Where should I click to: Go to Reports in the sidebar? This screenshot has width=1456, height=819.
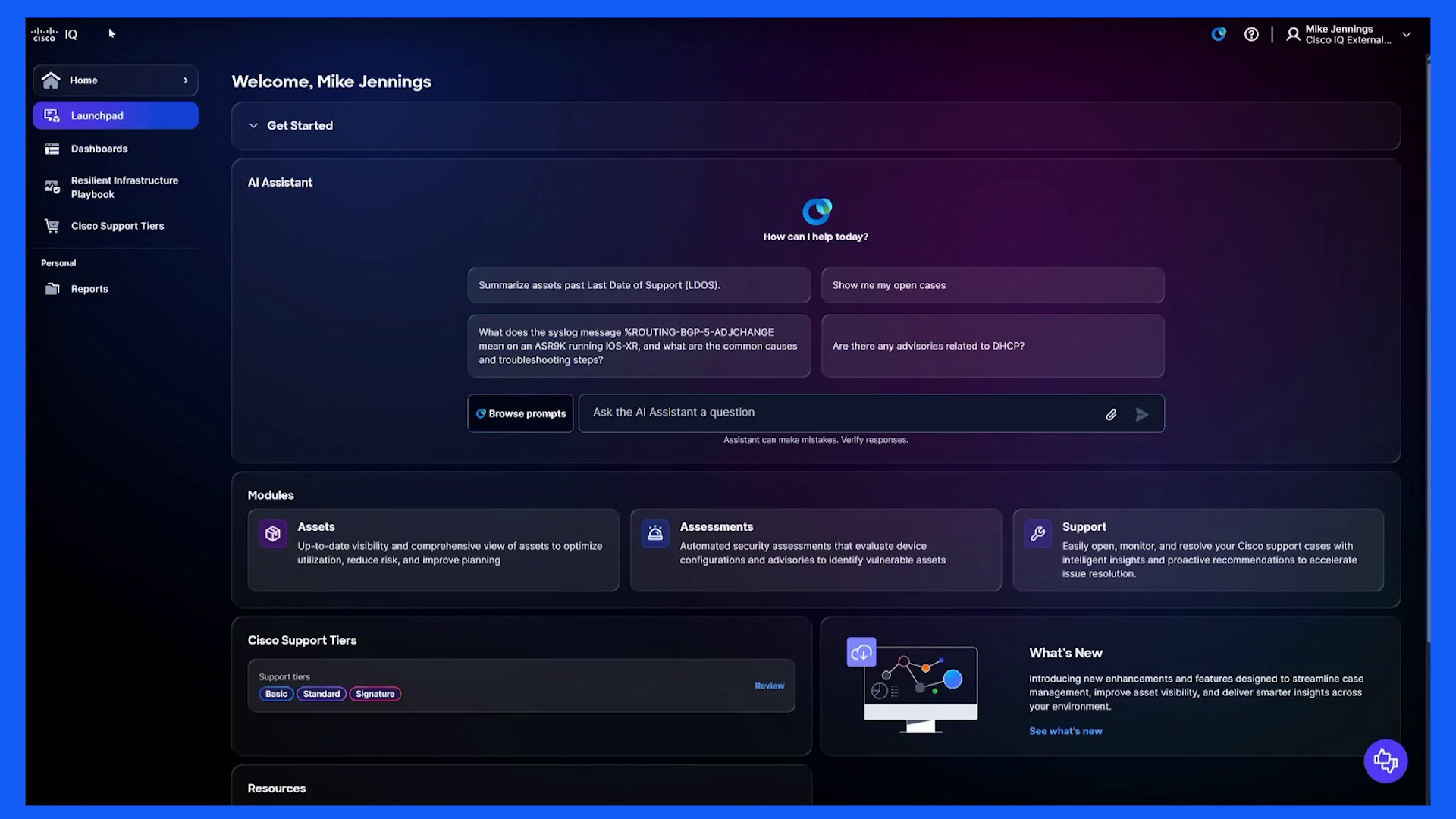(115, 289)
